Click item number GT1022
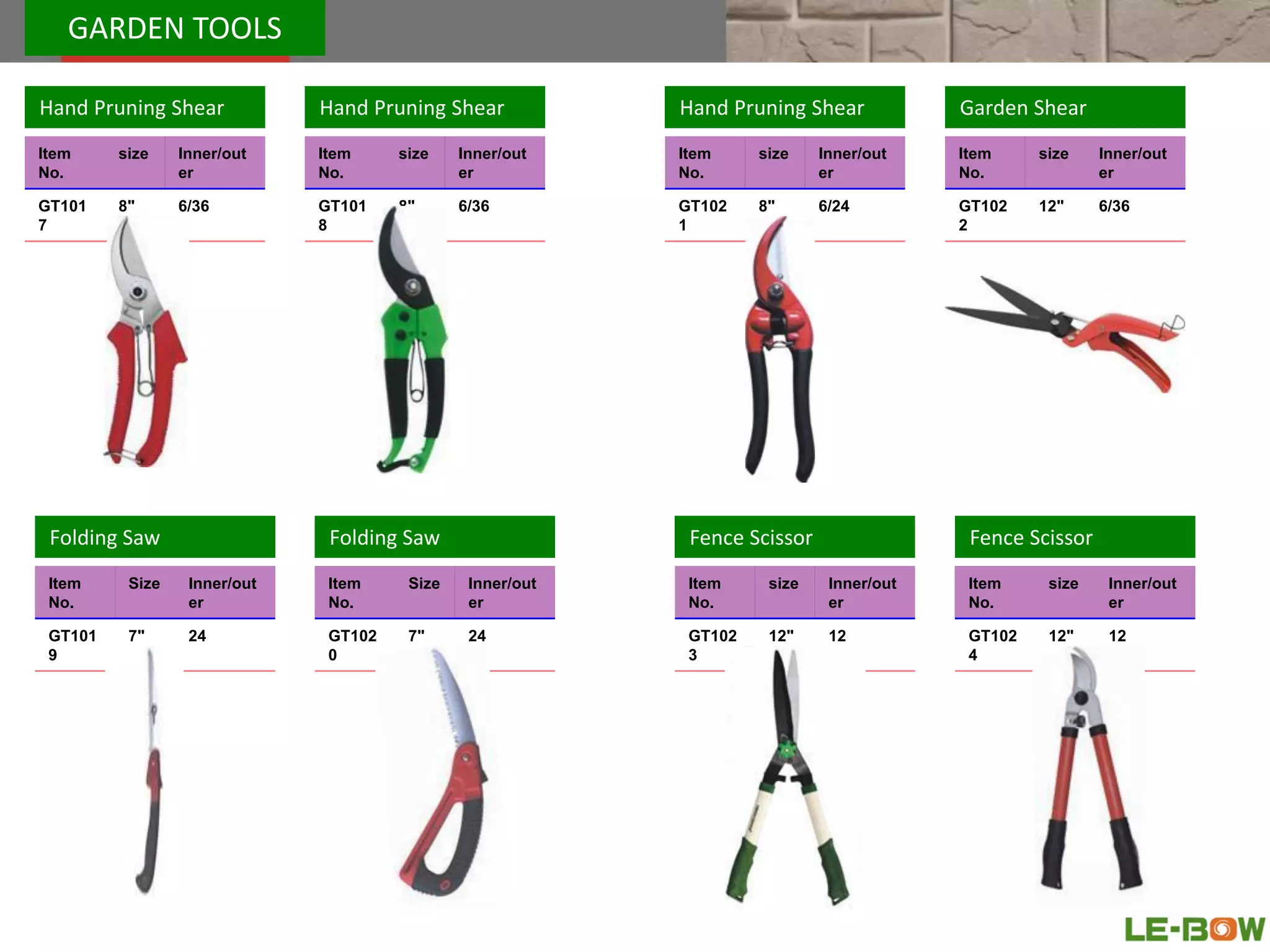The image size is (1270, 952). (983, 215)
